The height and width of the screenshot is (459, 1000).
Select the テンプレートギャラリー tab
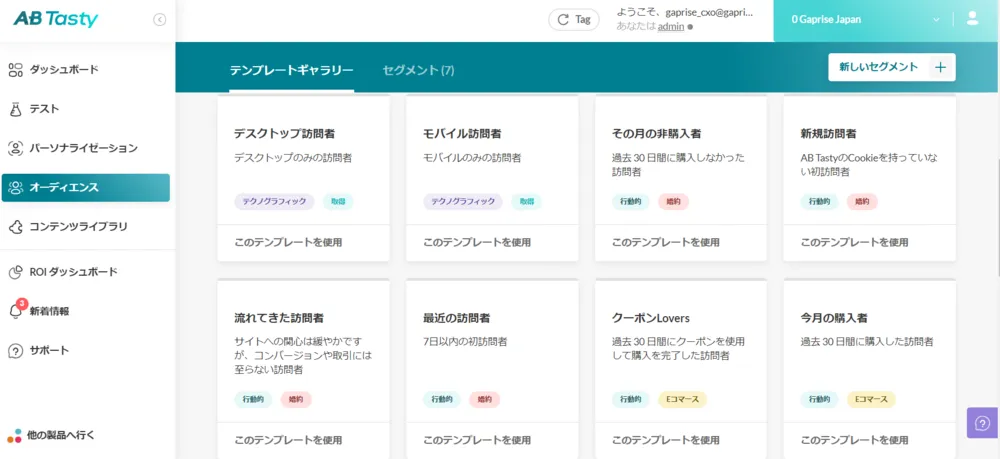291,70
